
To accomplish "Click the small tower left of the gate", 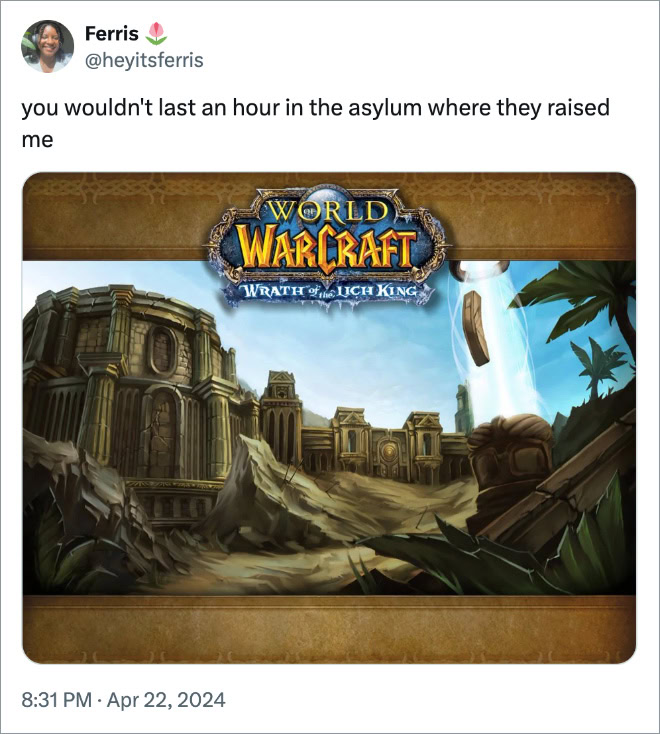I will pyautogui.click(x=280, y=417).
